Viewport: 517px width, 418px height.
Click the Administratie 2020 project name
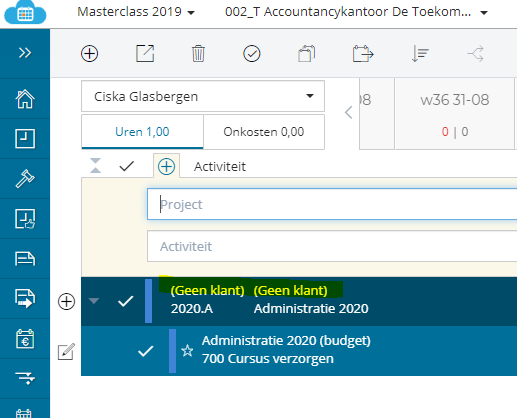click(311, 309)
